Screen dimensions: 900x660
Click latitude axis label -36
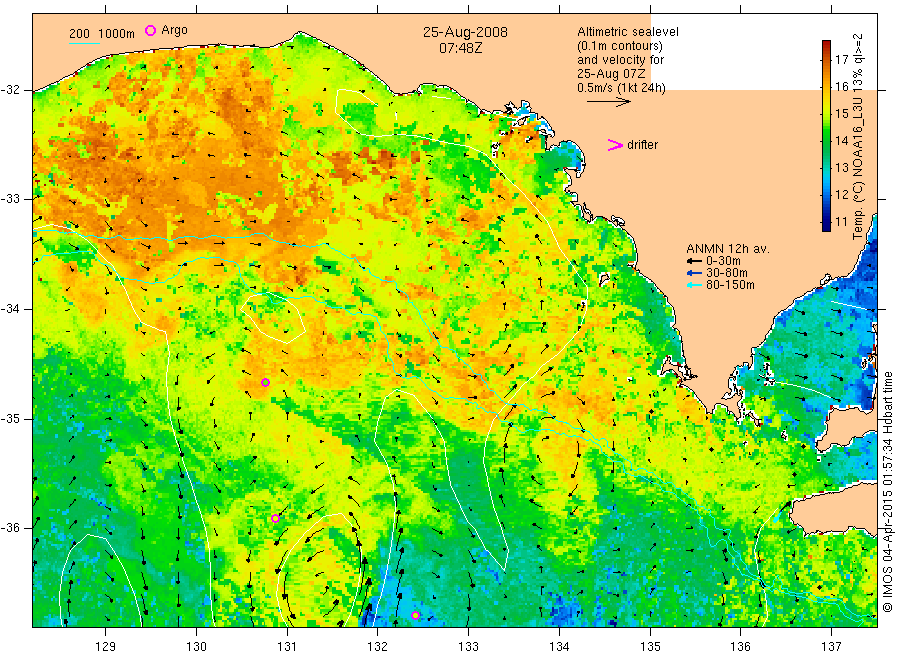coord(10,527)
